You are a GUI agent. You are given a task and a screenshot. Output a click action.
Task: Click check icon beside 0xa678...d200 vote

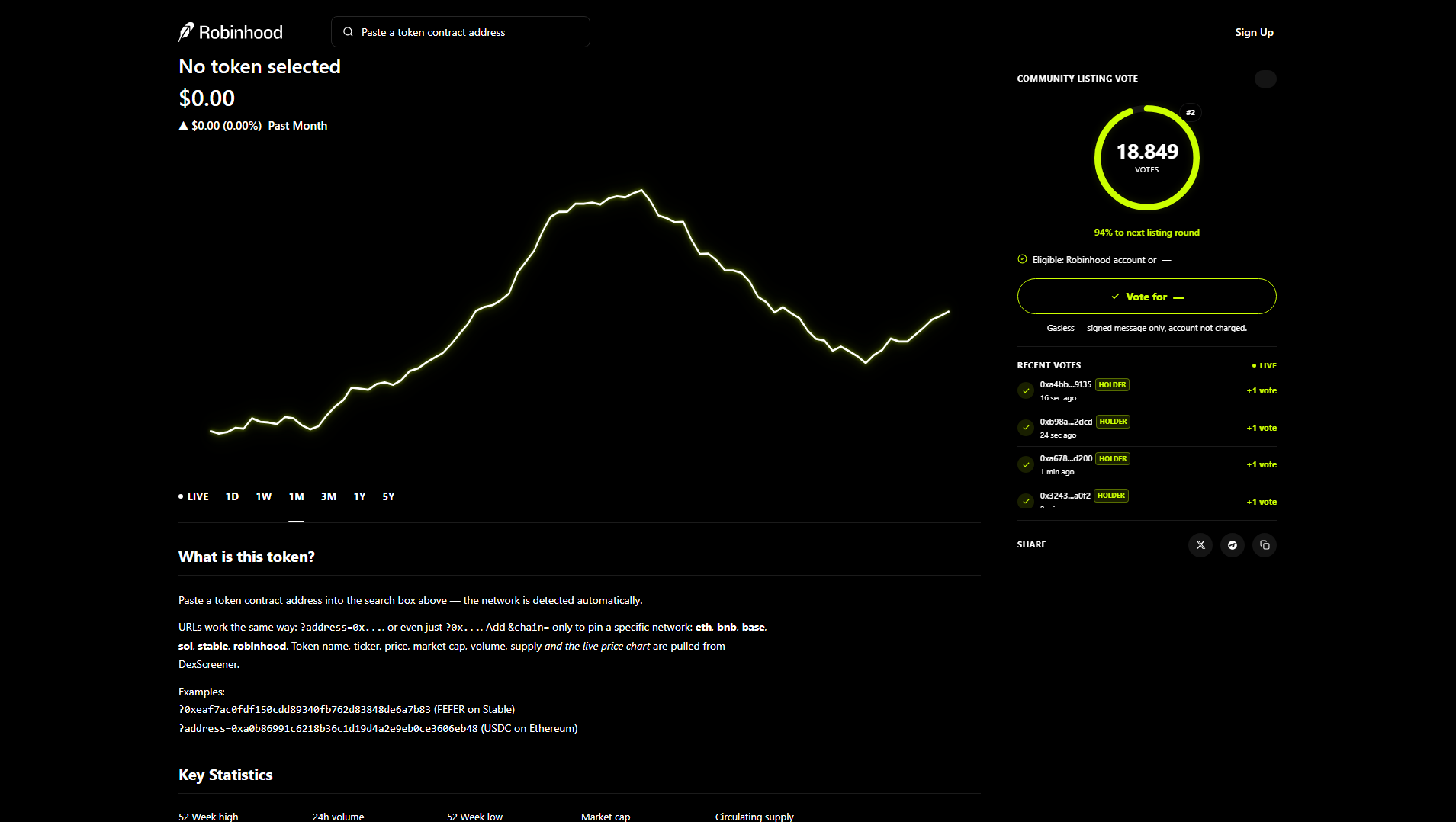coord(1026,464)
